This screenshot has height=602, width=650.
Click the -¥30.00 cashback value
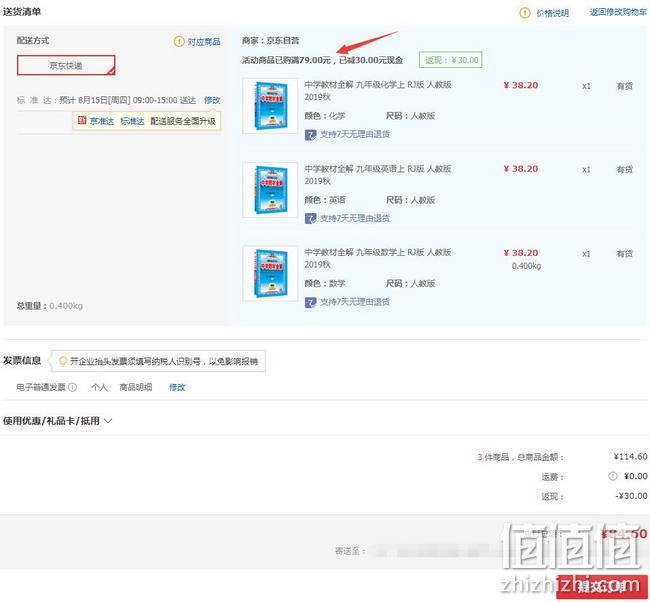pos(631,496)
